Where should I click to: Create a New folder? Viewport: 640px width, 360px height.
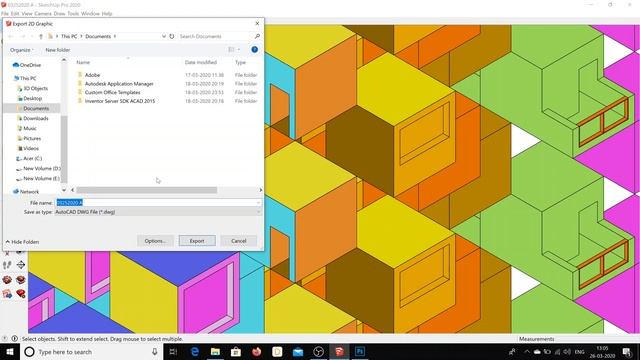coord(58,50)
